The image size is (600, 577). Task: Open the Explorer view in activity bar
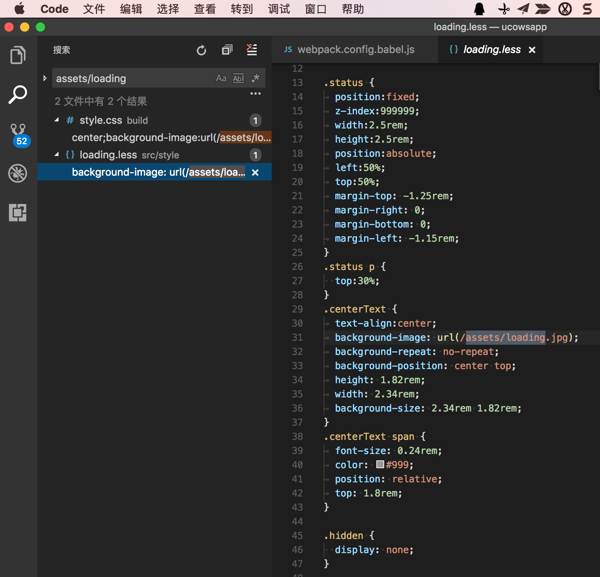coord(18,56)
